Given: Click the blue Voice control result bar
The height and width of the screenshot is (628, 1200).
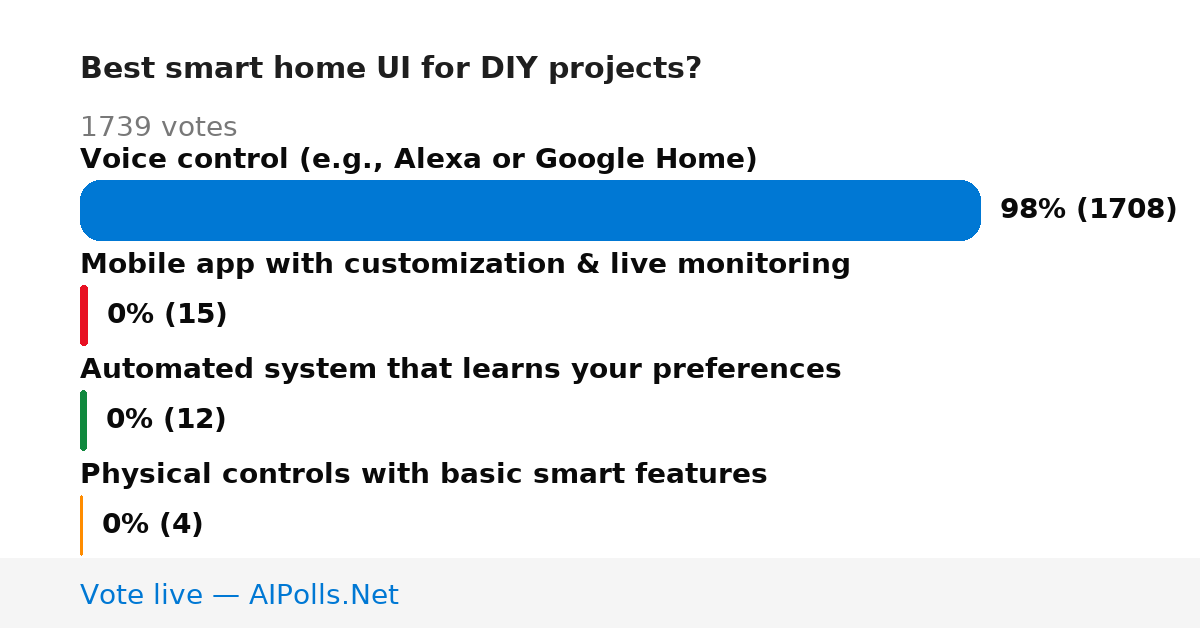Looking at the screenshot, I should (x=530, y=210).
